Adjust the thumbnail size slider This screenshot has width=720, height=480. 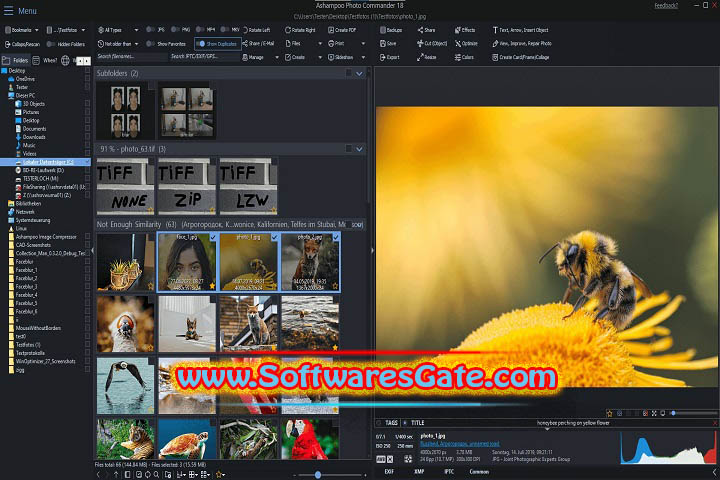(318, 474)
